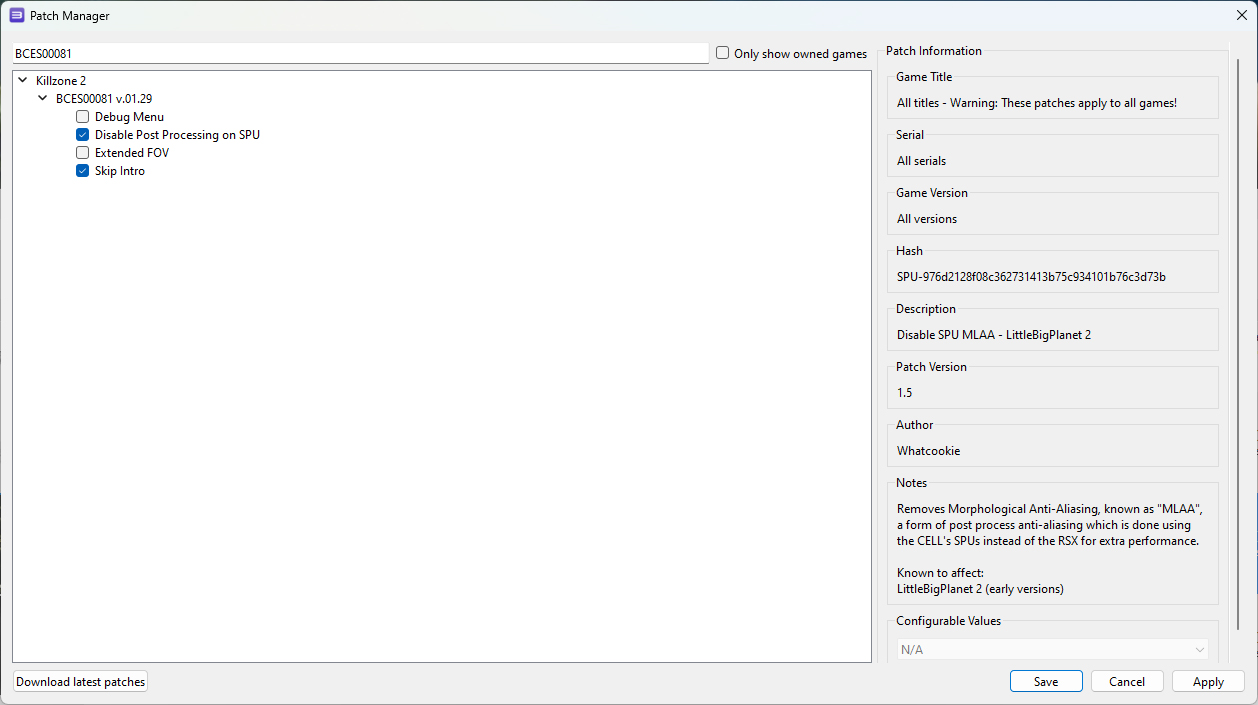Click the All serials value
The height and width of the screenshot is (705, 1258).
(921, 161)
